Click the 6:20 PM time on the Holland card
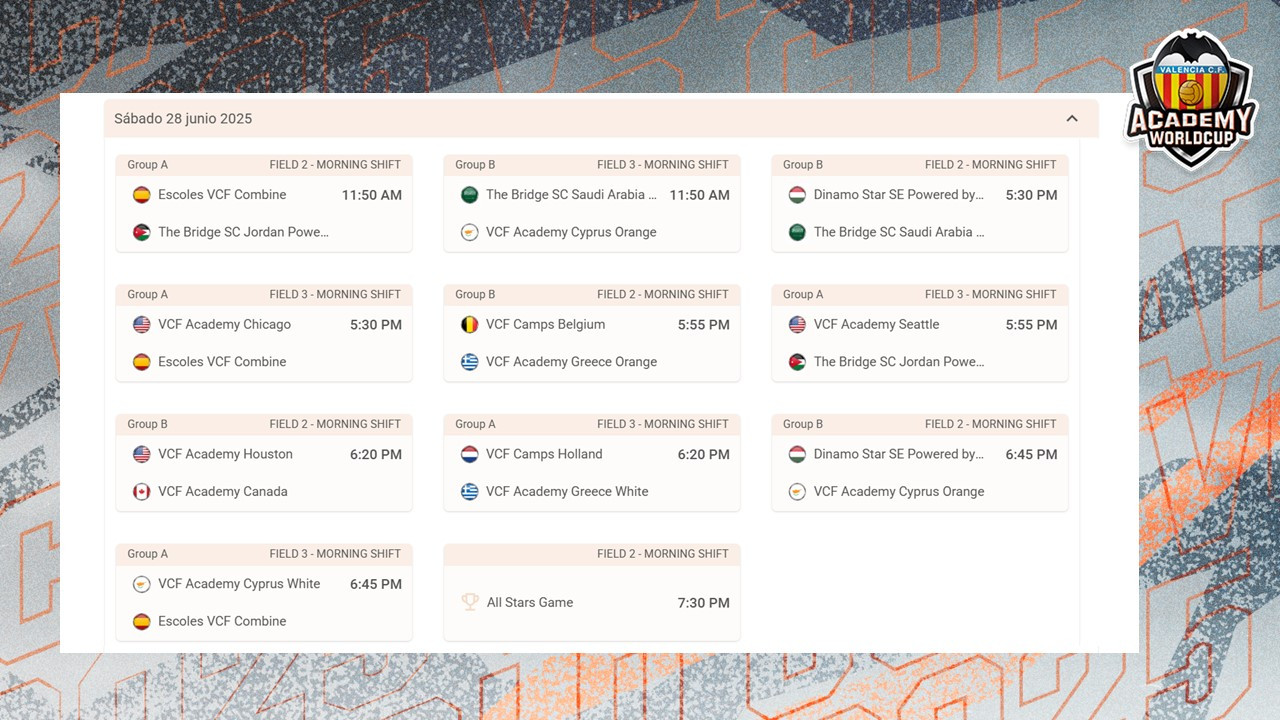 704,454
